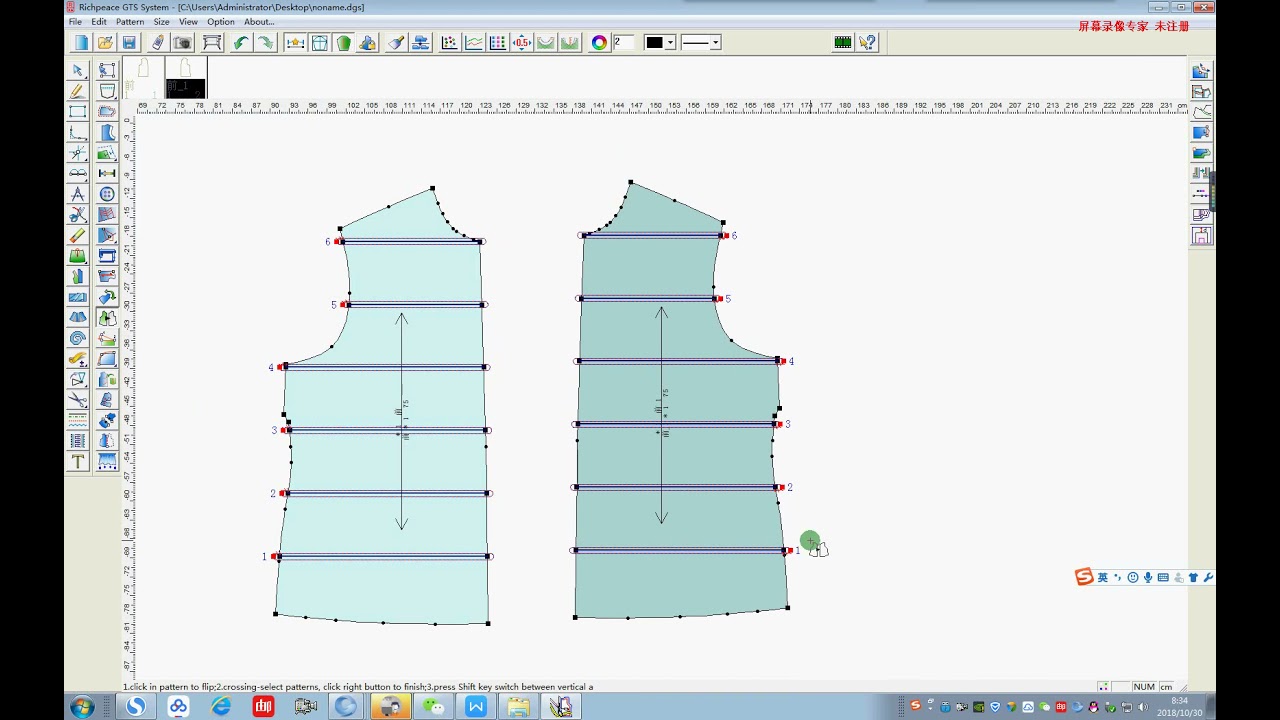1280x720 pixels.
Task: Select the pencil drawing tool
Action: click(x=77, y=91)
